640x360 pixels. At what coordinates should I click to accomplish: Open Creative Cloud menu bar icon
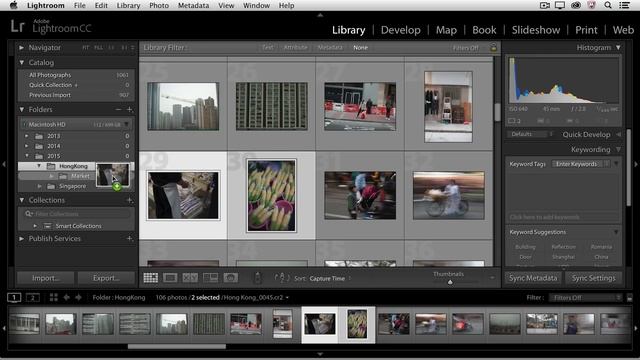pyautogui.click(x=576, y=5)
